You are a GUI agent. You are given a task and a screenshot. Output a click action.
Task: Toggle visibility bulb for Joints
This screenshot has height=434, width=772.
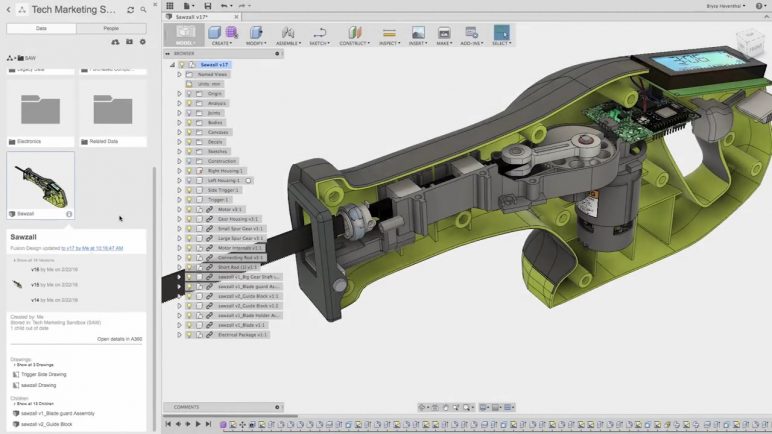pyautogui.click(x=189, y=113)
